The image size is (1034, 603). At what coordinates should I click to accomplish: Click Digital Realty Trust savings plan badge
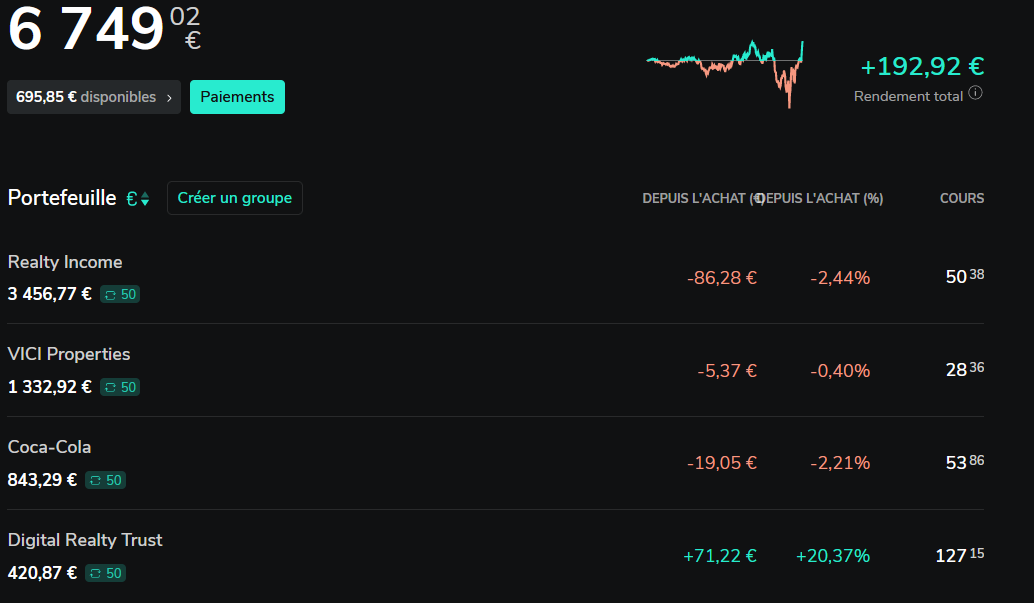pos(106,573)
